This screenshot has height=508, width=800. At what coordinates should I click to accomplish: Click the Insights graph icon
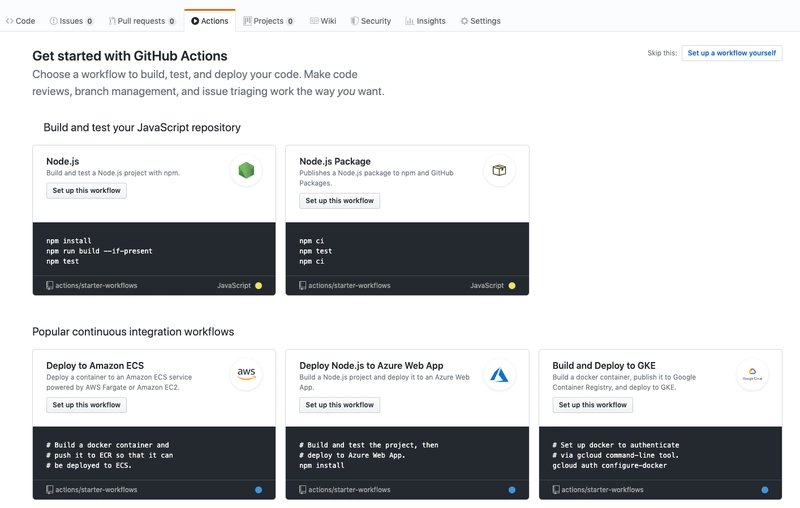tap(409, 21)
